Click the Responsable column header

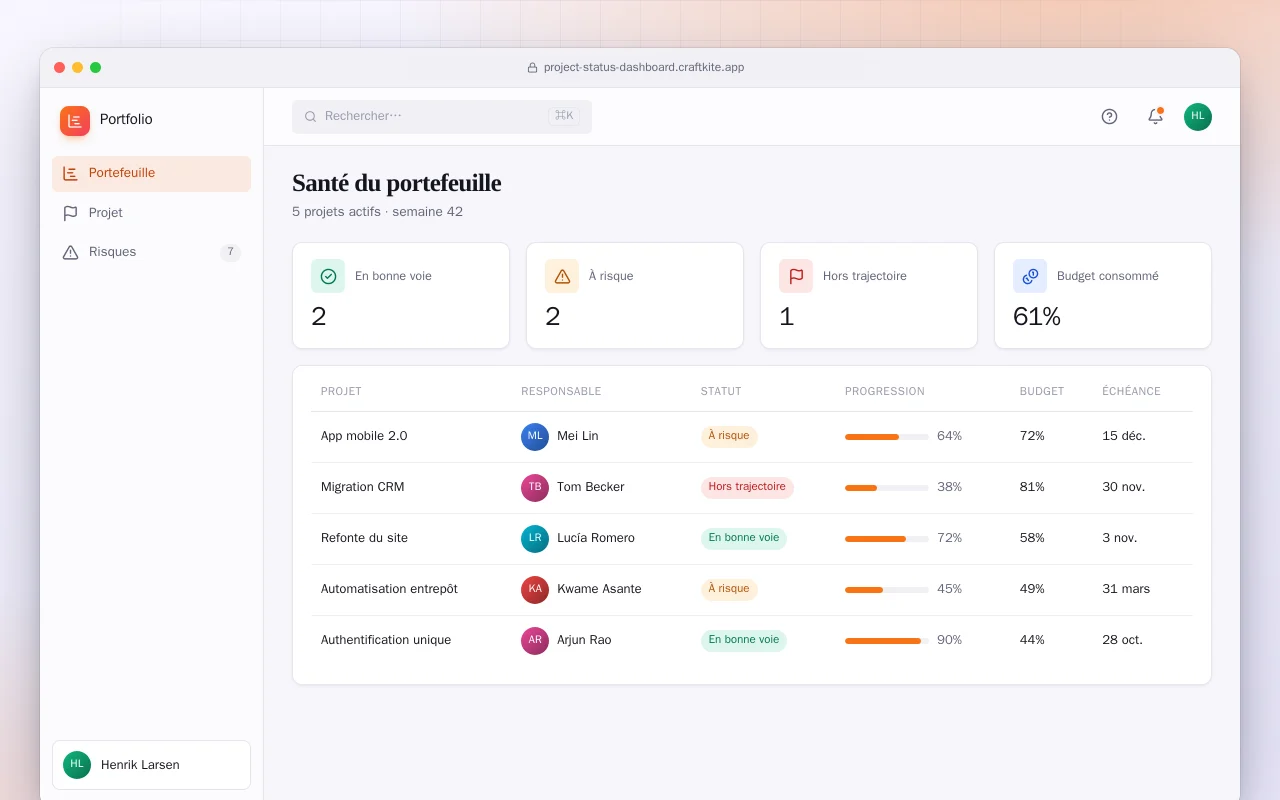pyautogui.click(x=561, y=391)
